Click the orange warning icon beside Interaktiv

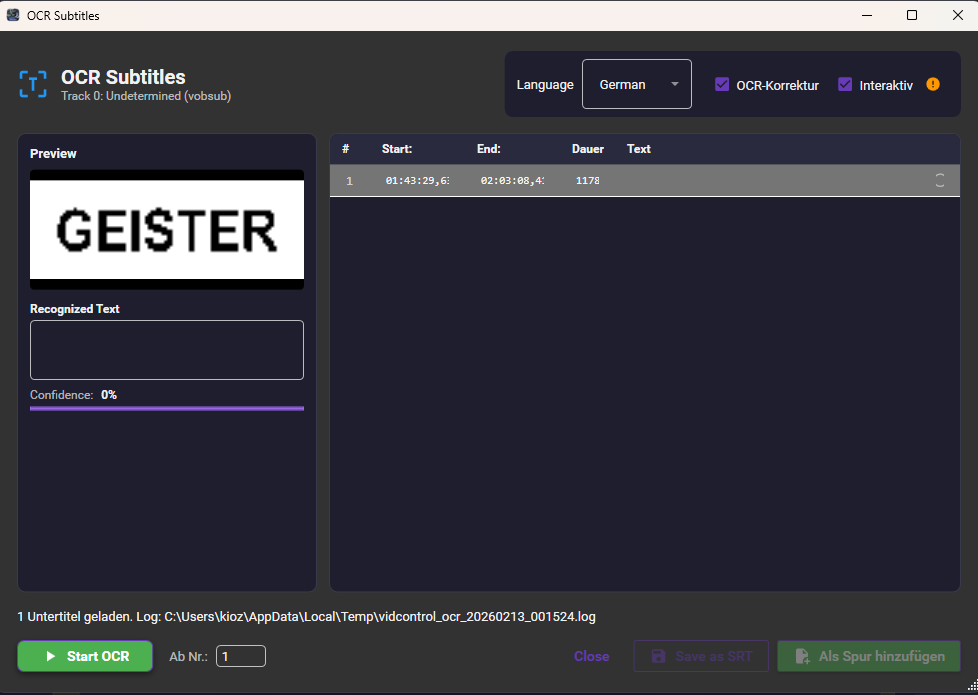tap(933, 85)
